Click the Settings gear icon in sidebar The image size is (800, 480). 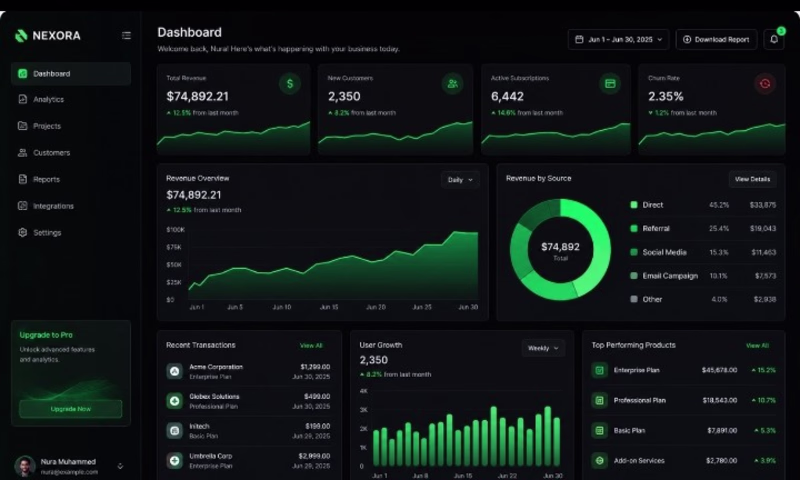22,232
